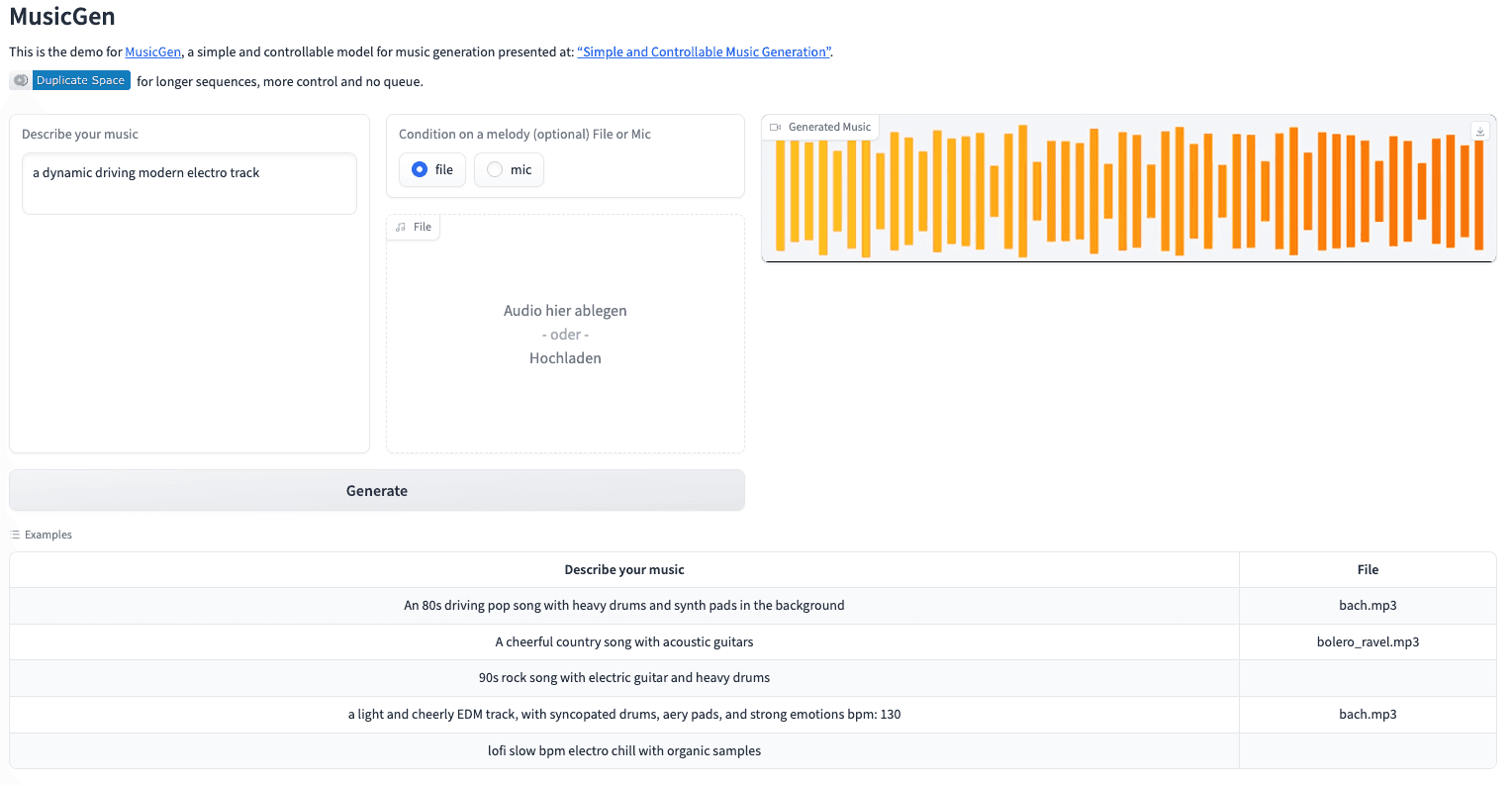Viewport: 1512px width, 785px height.
Task: Open the Simple and Controllable Music Generation paper link
Action: (x=704, y=52)
